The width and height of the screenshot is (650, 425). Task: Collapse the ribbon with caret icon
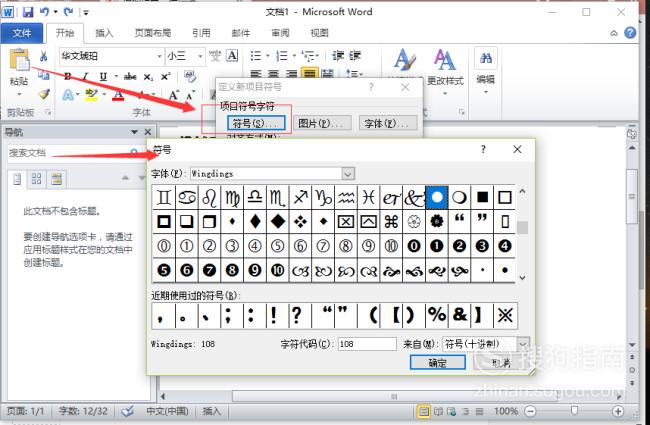tap(614, 33)
